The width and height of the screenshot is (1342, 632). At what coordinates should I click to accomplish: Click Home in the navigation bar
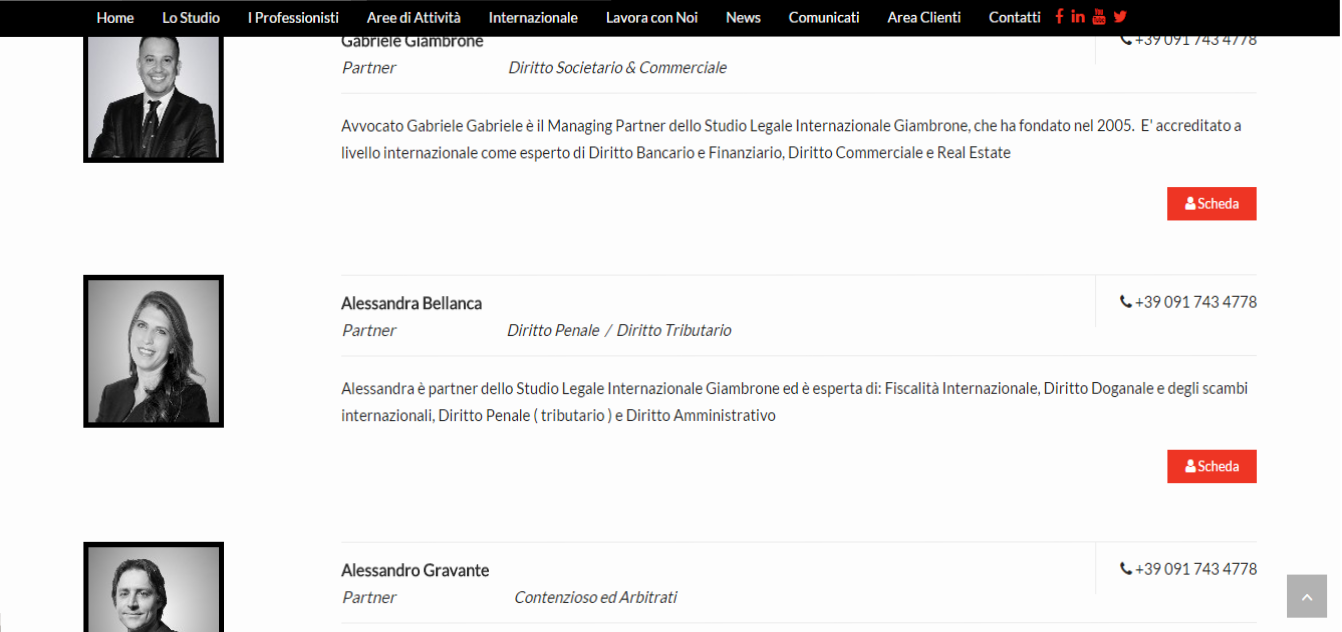pos(115,17)
